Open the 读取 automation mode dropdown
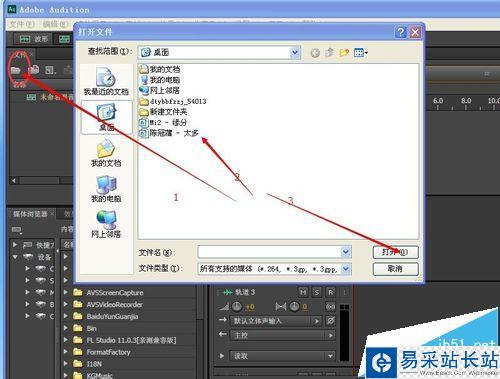 point(283,356)
